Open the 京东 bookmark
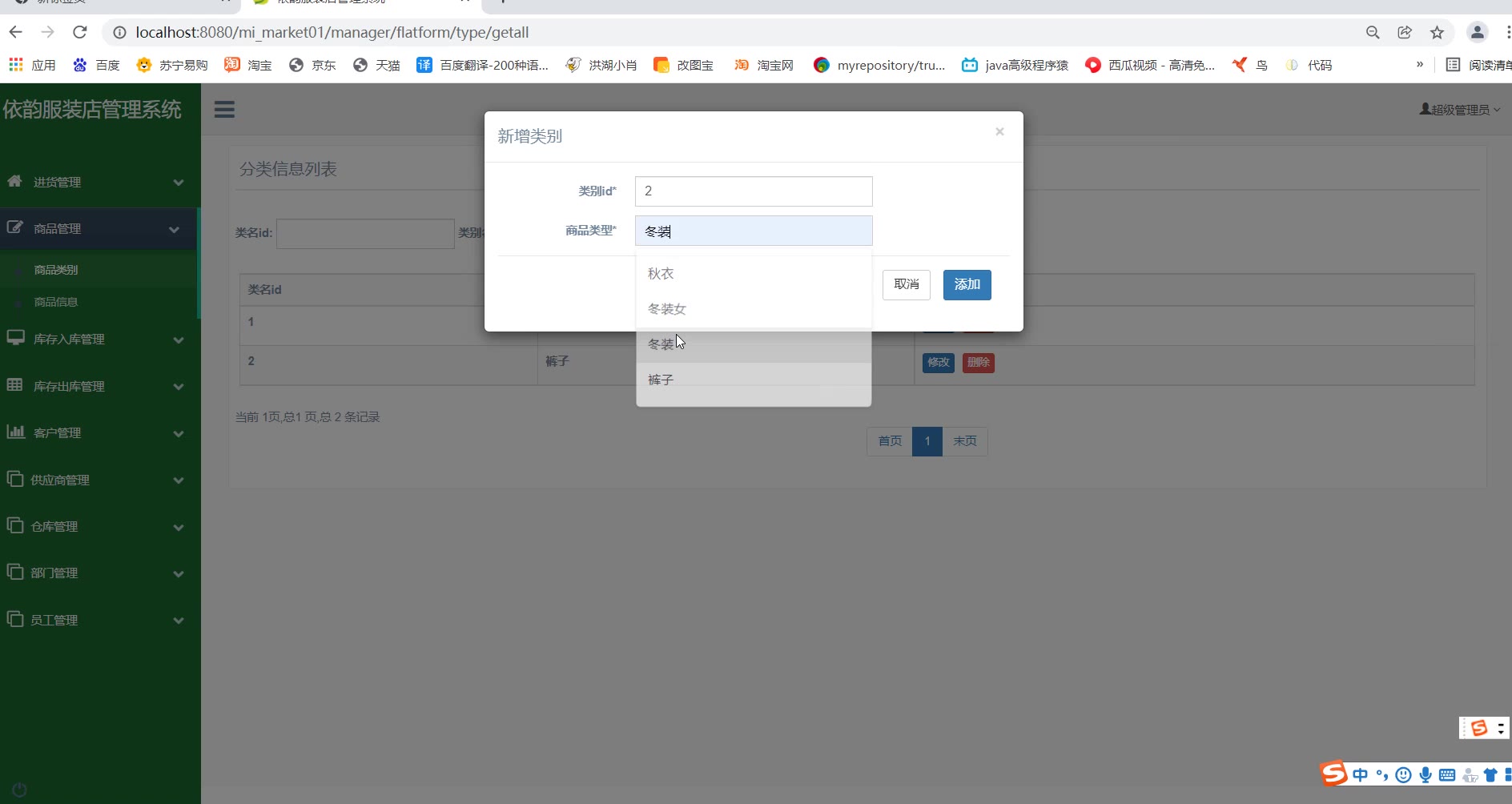The height and width of the screenshot is (804, 1512). pos(312,65)
